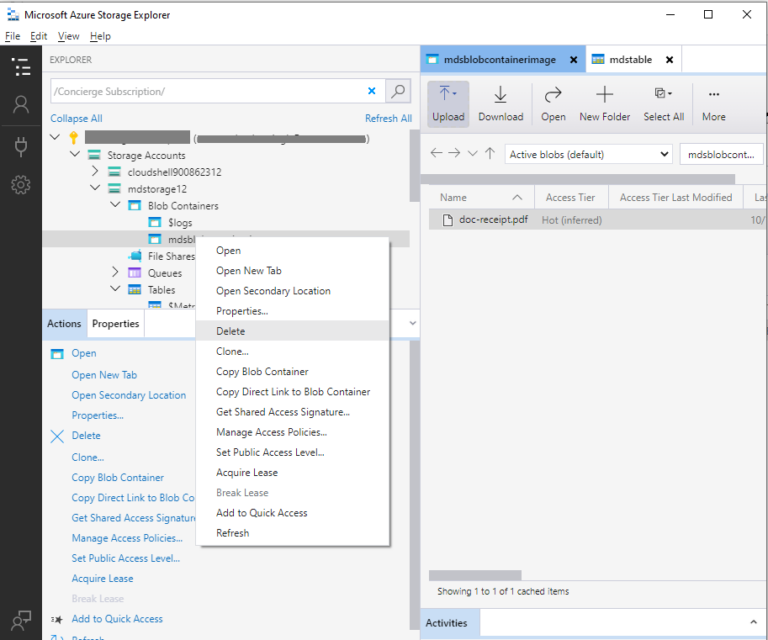Click the Download toolbar button

point(501,104)
